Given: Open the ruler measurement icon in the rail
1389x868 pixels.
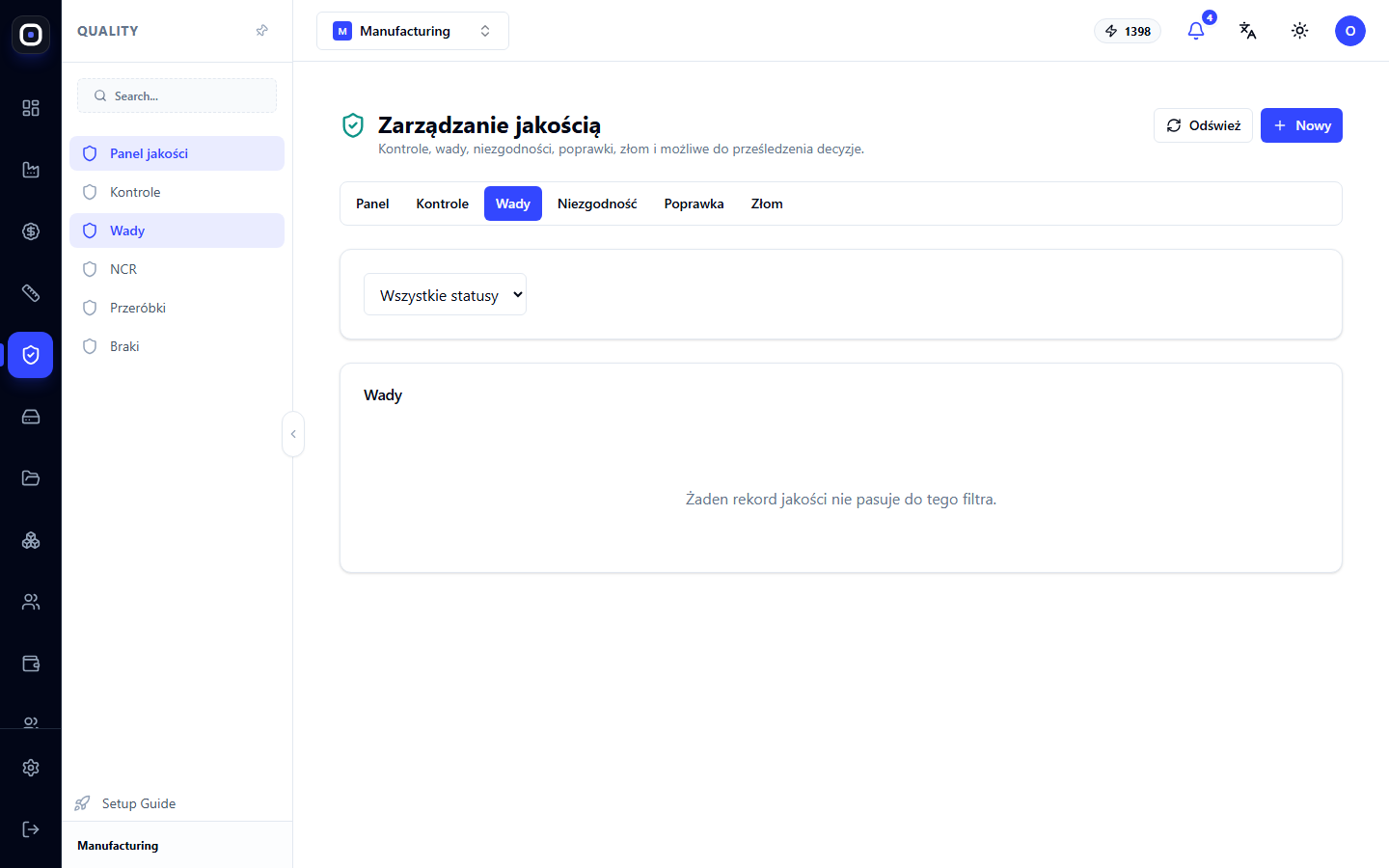Looking at the screenshot, I should [31, 293].
